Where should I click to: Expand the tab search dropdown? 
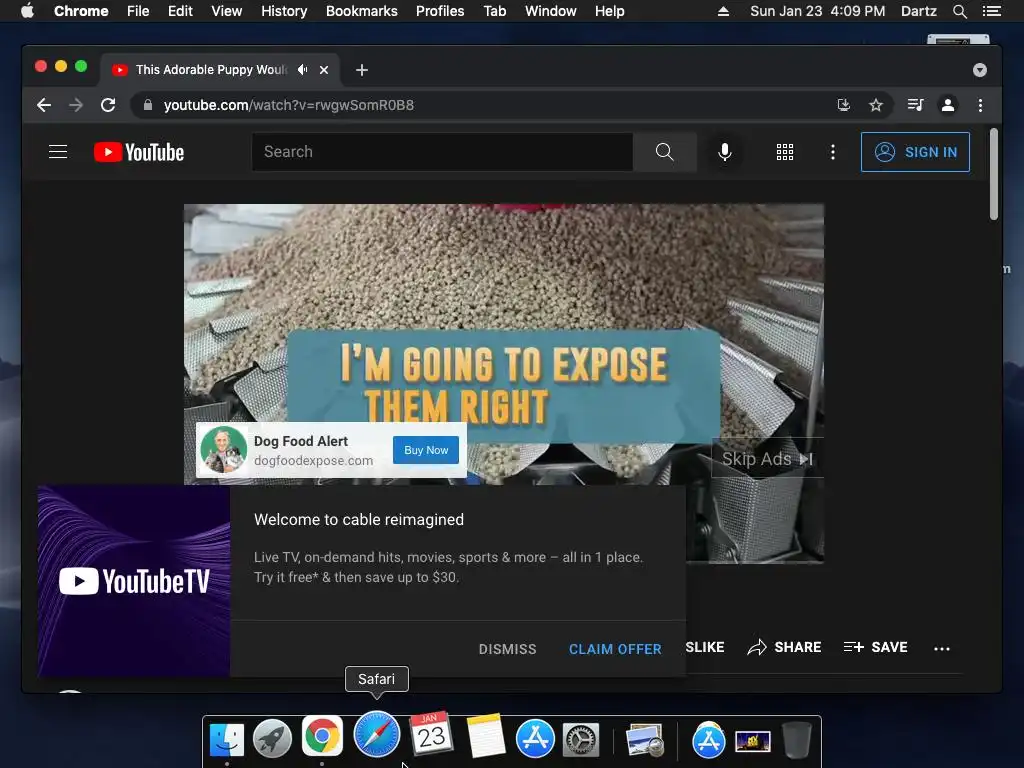[980, 70]
